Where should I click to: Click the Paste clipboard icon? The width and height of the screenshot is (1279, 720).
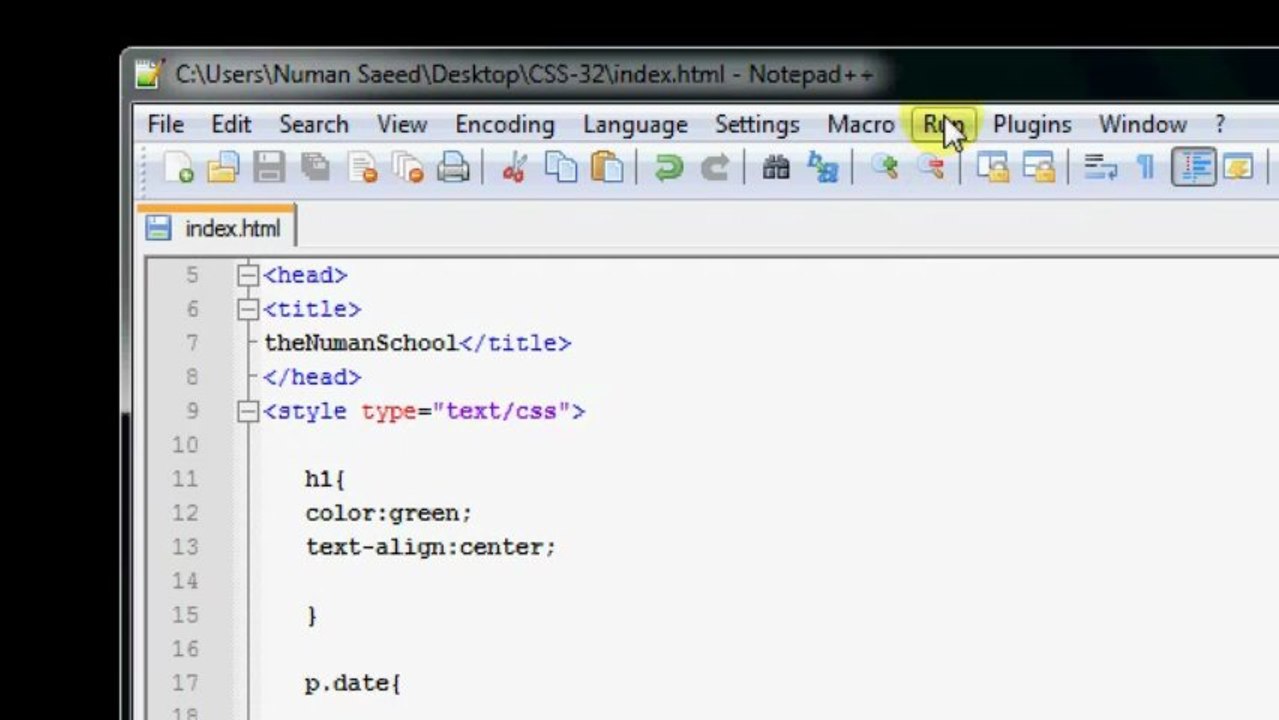pos(607,167)
